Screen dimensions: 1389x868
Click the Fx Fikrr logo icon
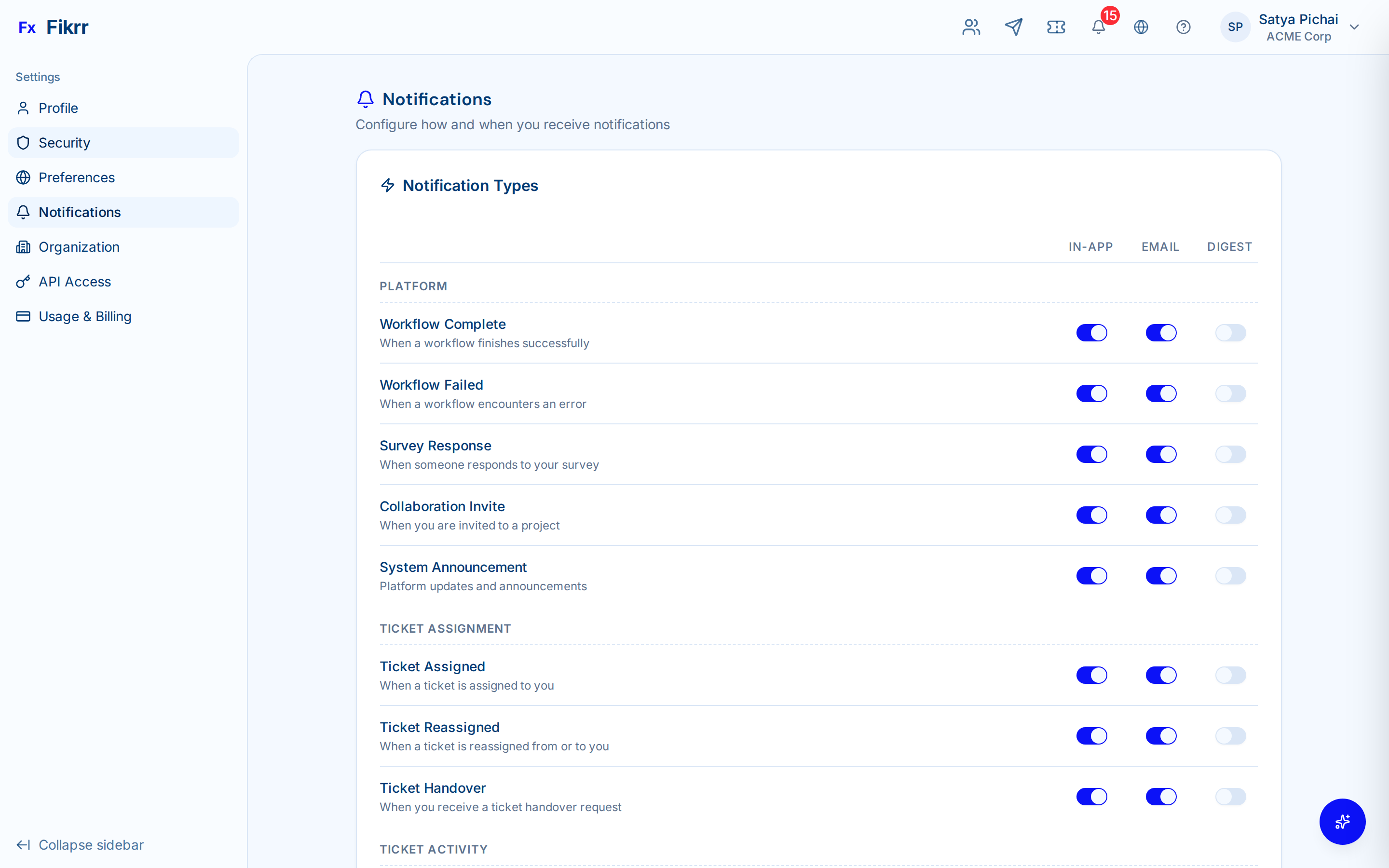[27, 27]
